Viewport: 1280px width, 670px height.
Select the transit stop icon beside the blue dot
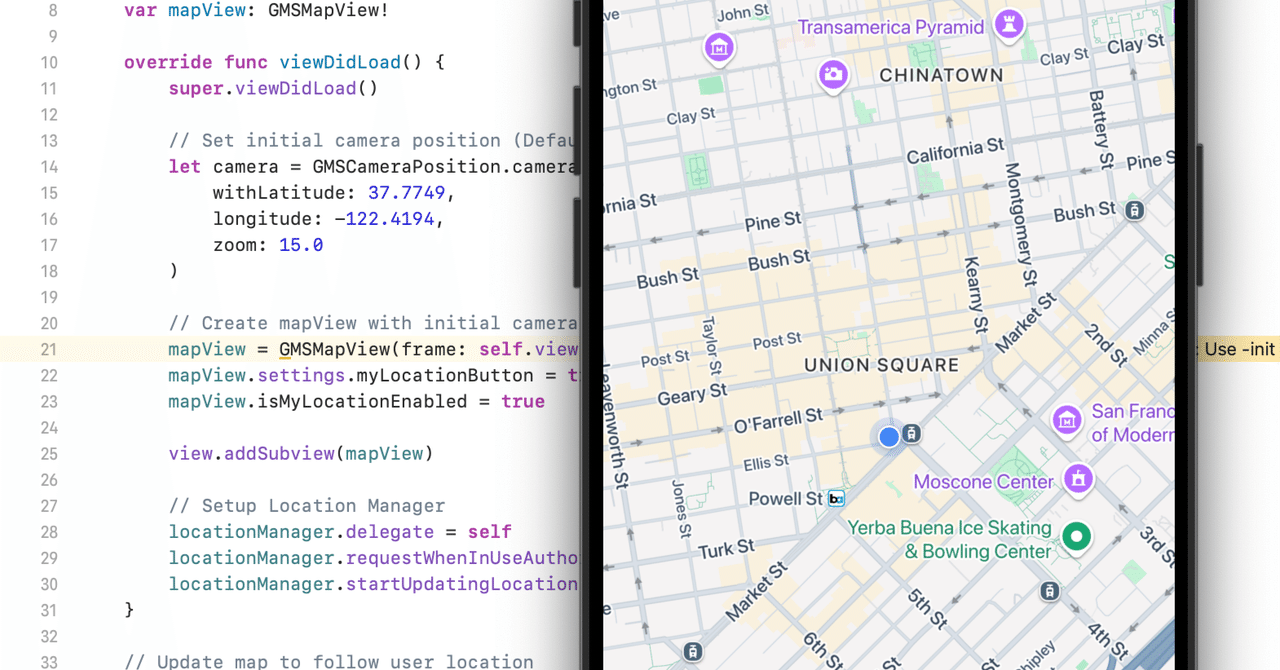click(911, 434)
